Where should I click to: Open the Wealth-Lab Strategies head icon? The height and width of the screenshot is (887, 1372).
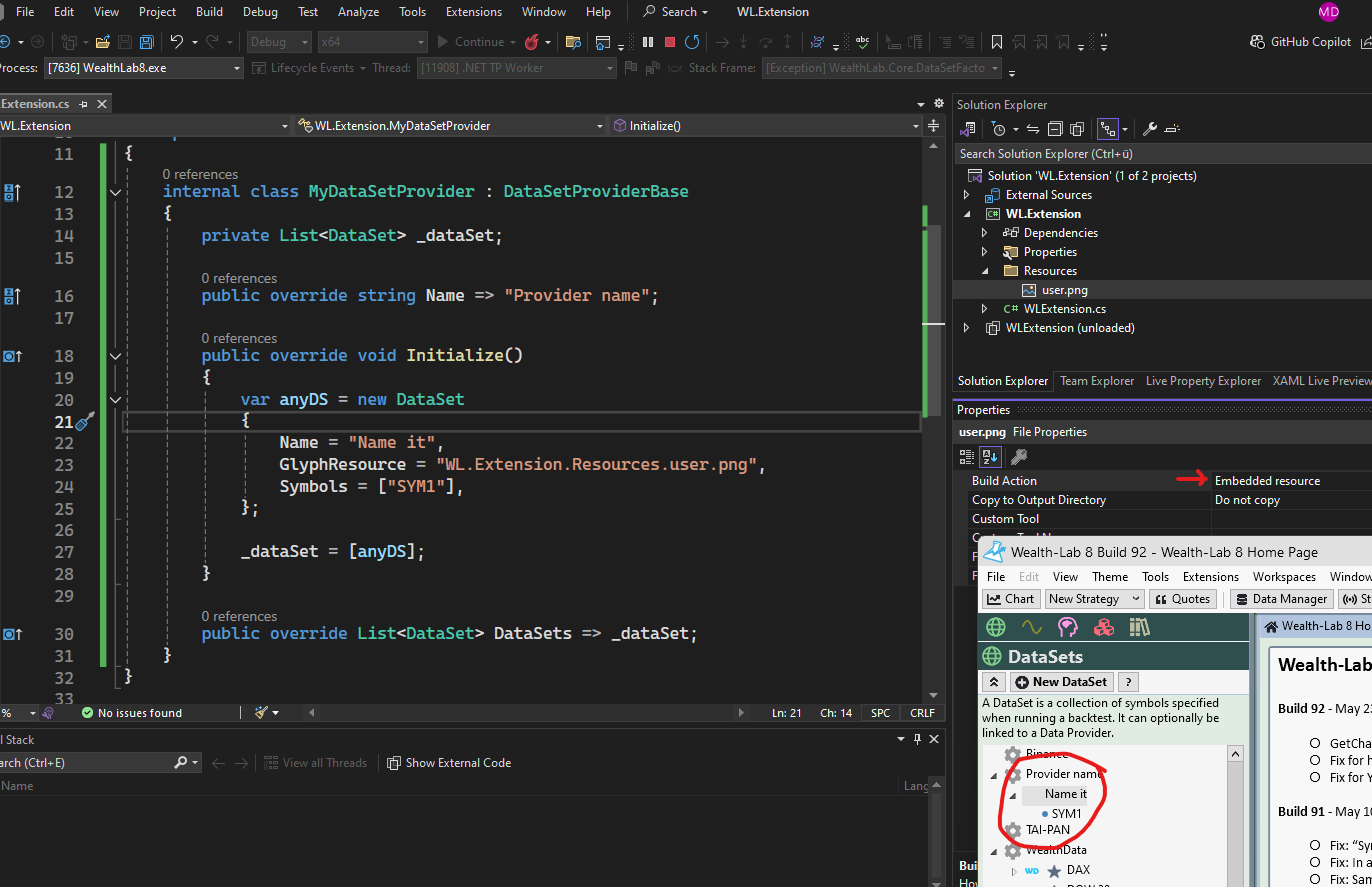[1068, 627]
